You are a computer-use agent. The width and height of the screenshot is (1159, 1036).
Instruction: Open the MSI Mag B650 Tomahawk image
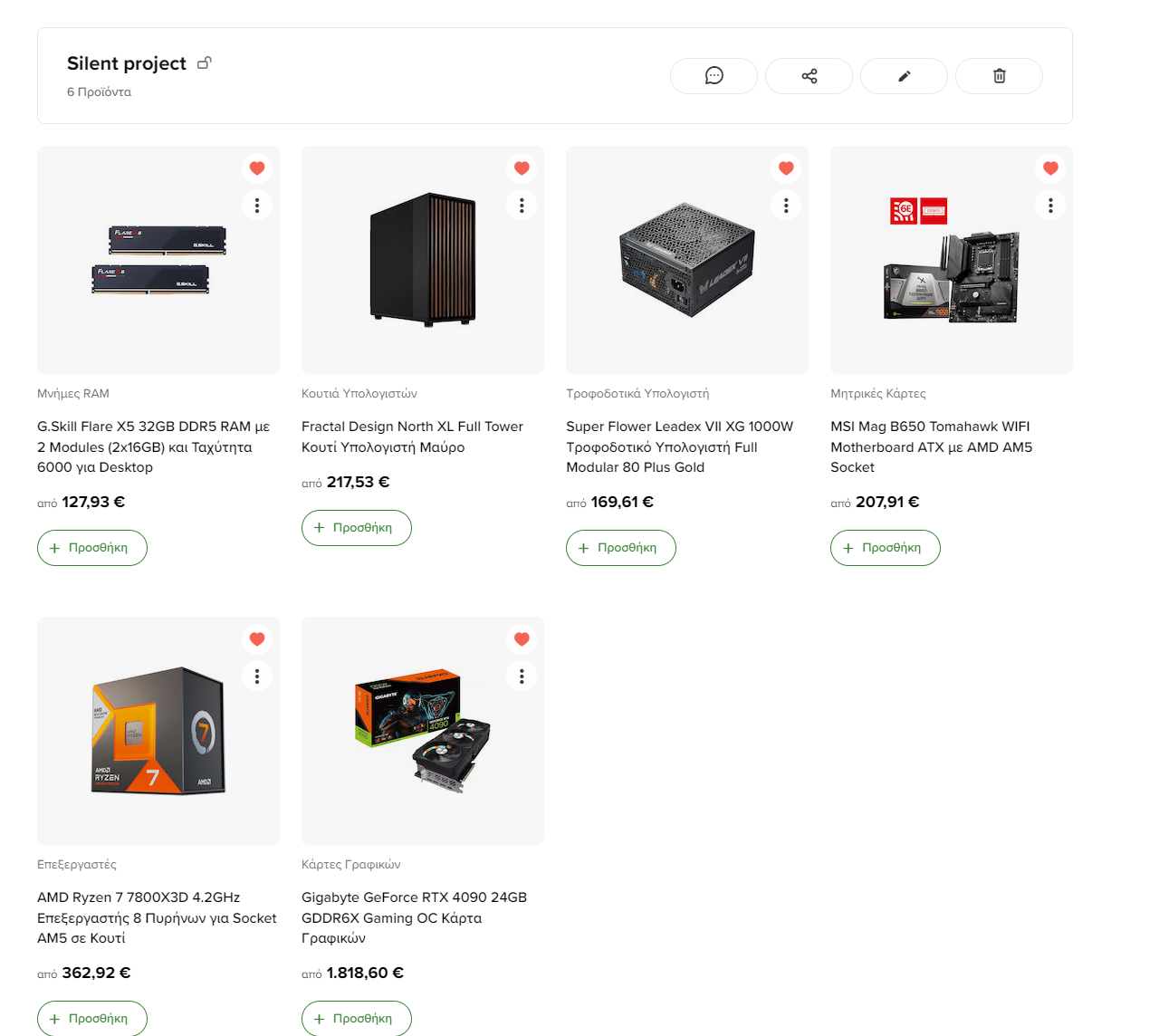click(952, 260)
